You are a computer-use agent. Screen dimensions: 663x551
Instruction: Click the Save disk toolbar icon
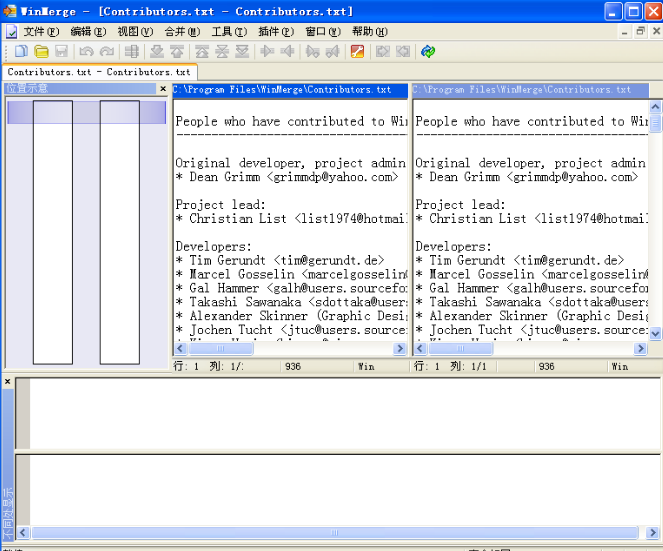pos(61,52)
